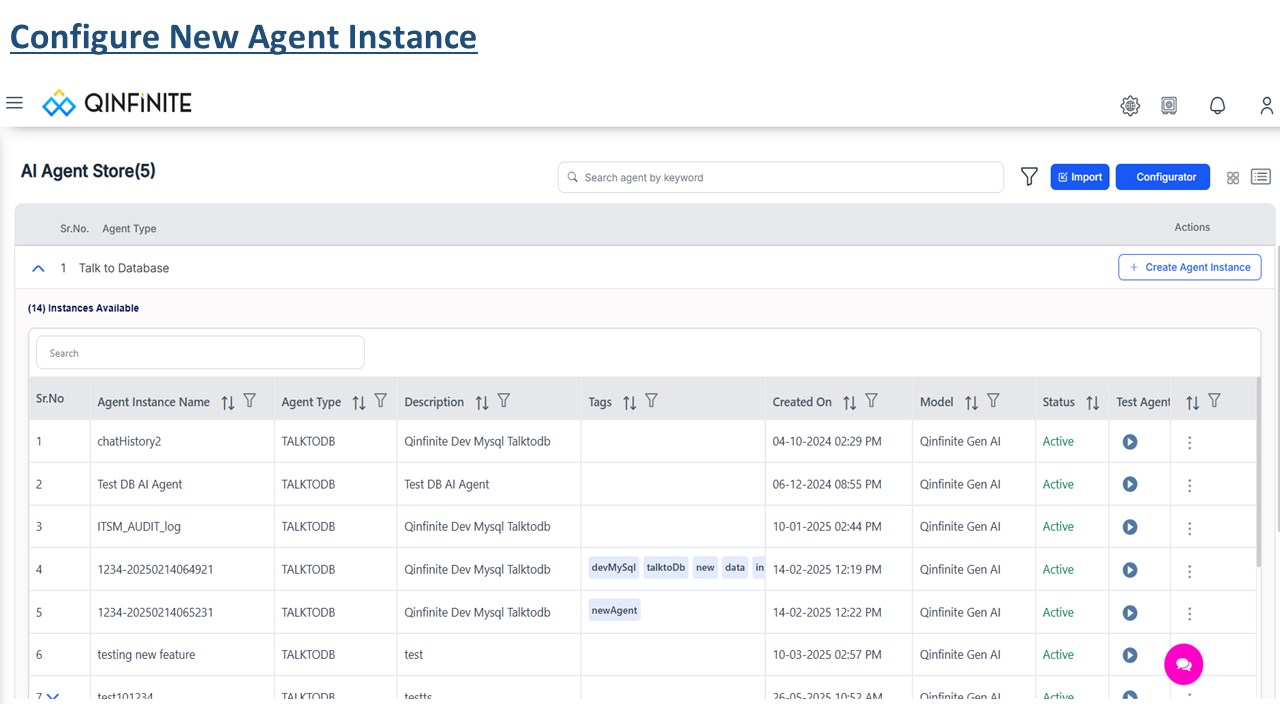Open the settings gear icon in header
This screenshot has width=1280, height=720.
click(1130, 105)
